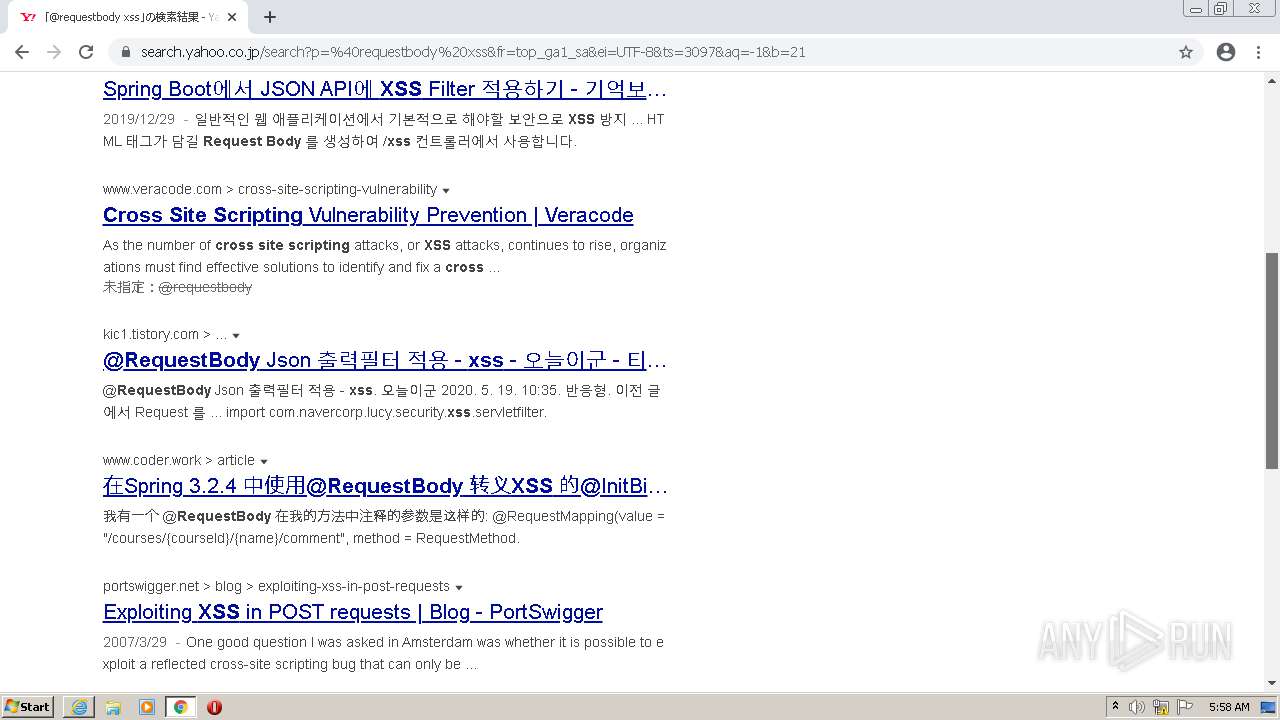Close the Yahoo search results tab
The width and height of the screenshot is (1280, 720).
(233, 17)
